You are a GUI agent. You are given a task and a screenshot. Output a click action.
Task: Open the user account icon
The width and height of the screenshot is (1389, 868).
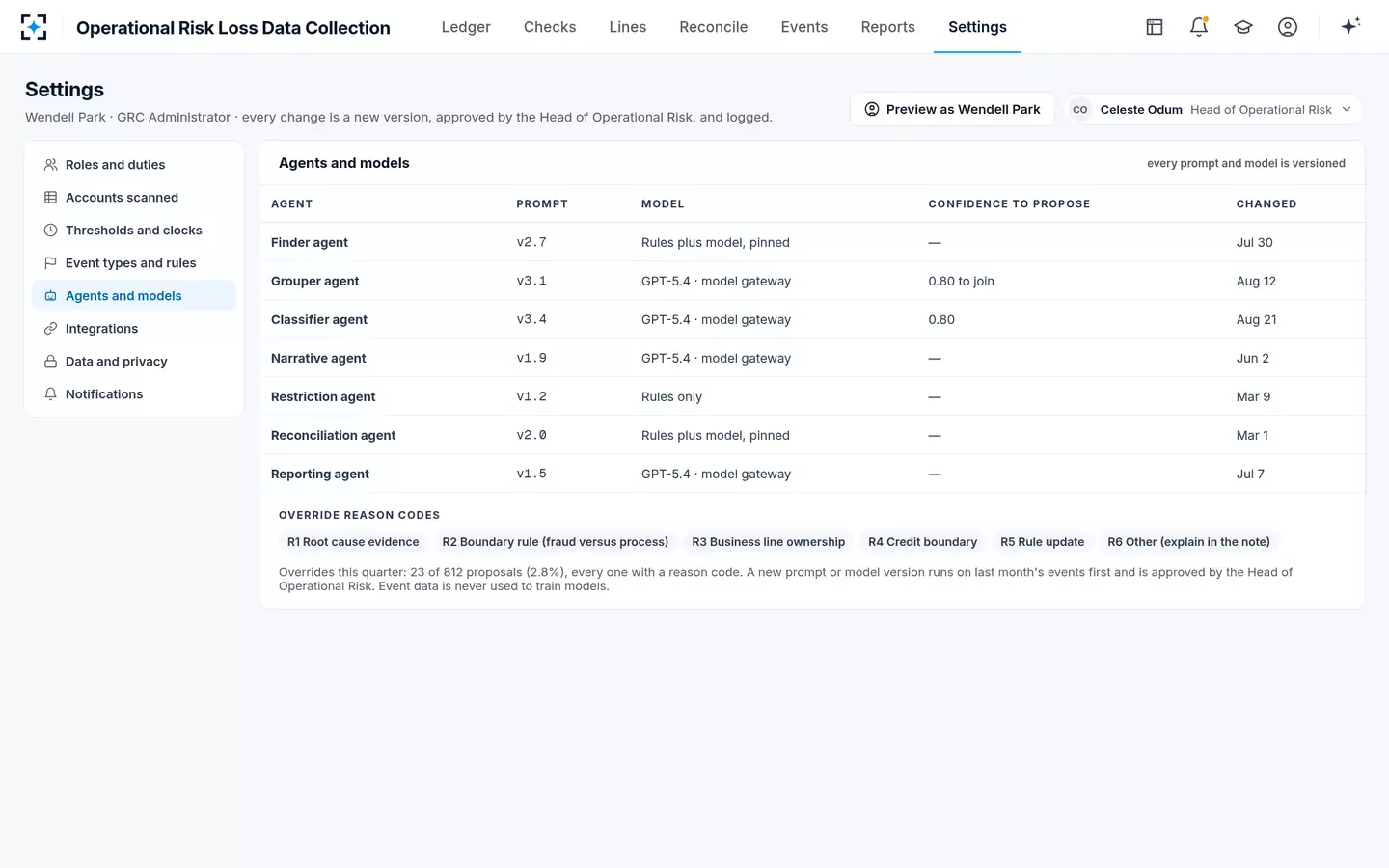1288,27
